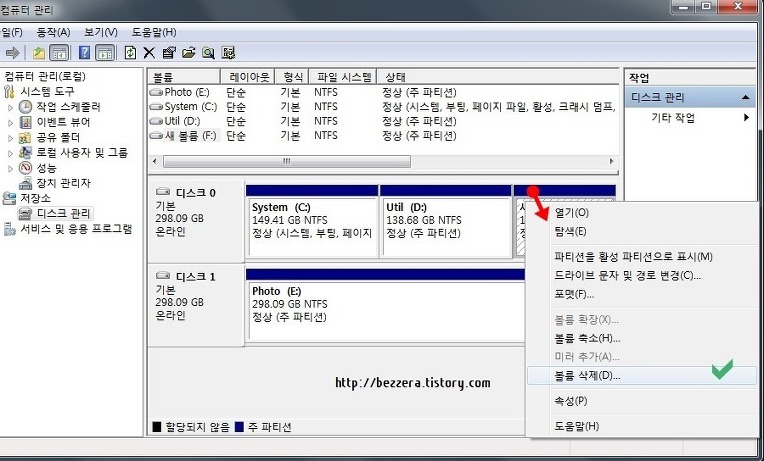
Task: Click the Util (D:) drive icon in volume list
Action: [x=156, y=121]
